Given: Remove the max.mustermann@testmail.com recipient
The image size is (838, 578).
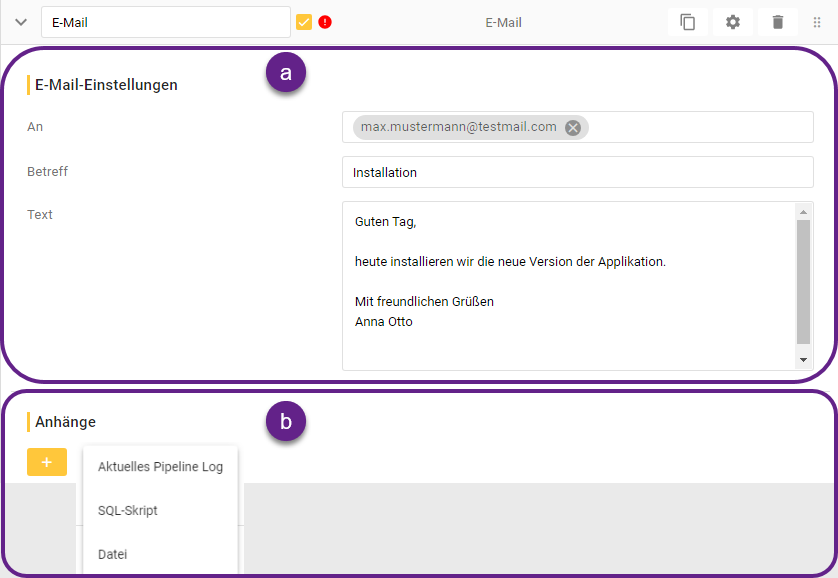Looking at the screenshot, I should [572, 127].
